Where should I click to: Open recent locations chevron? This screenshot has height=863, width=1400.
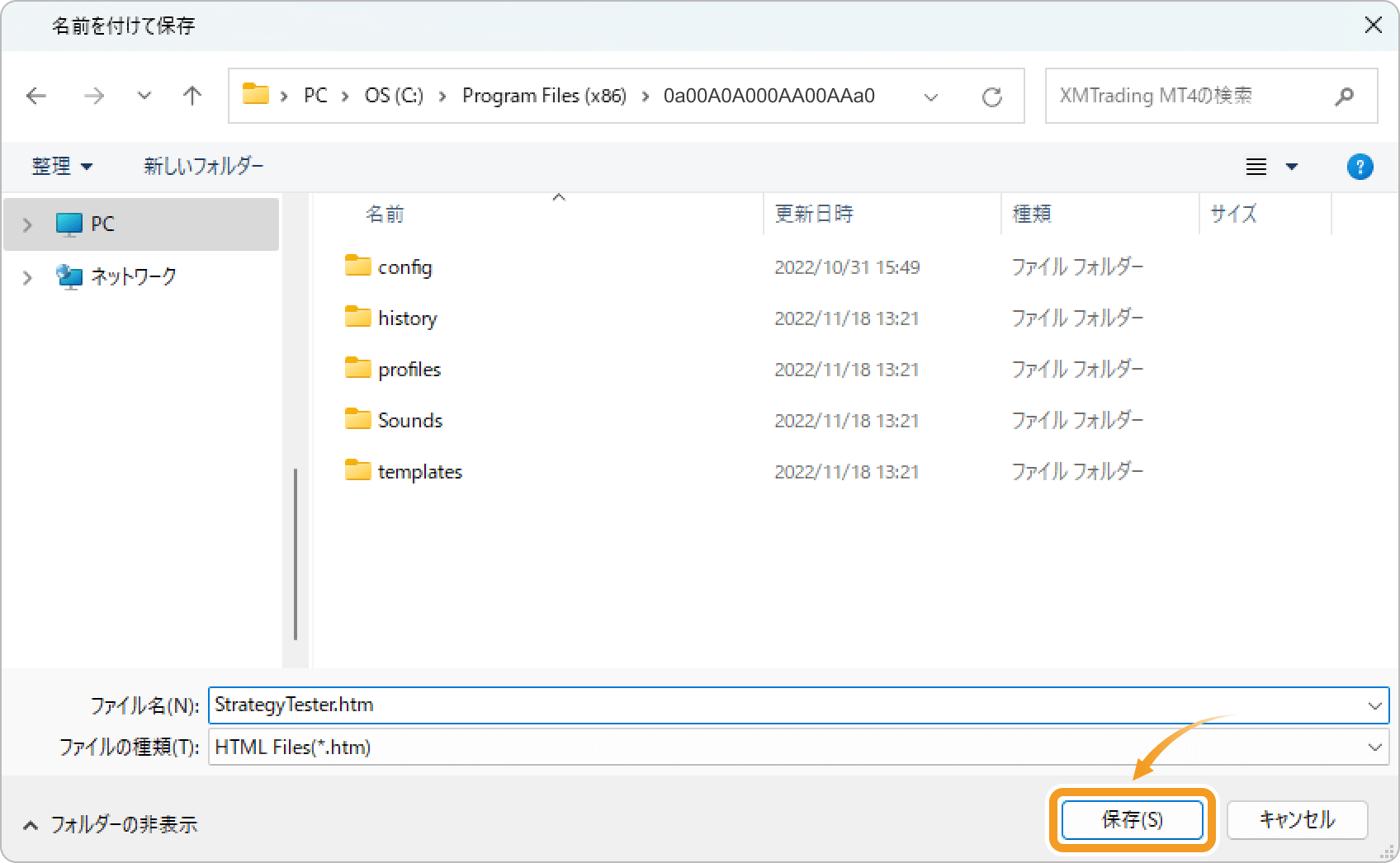[x=144, y=96]
